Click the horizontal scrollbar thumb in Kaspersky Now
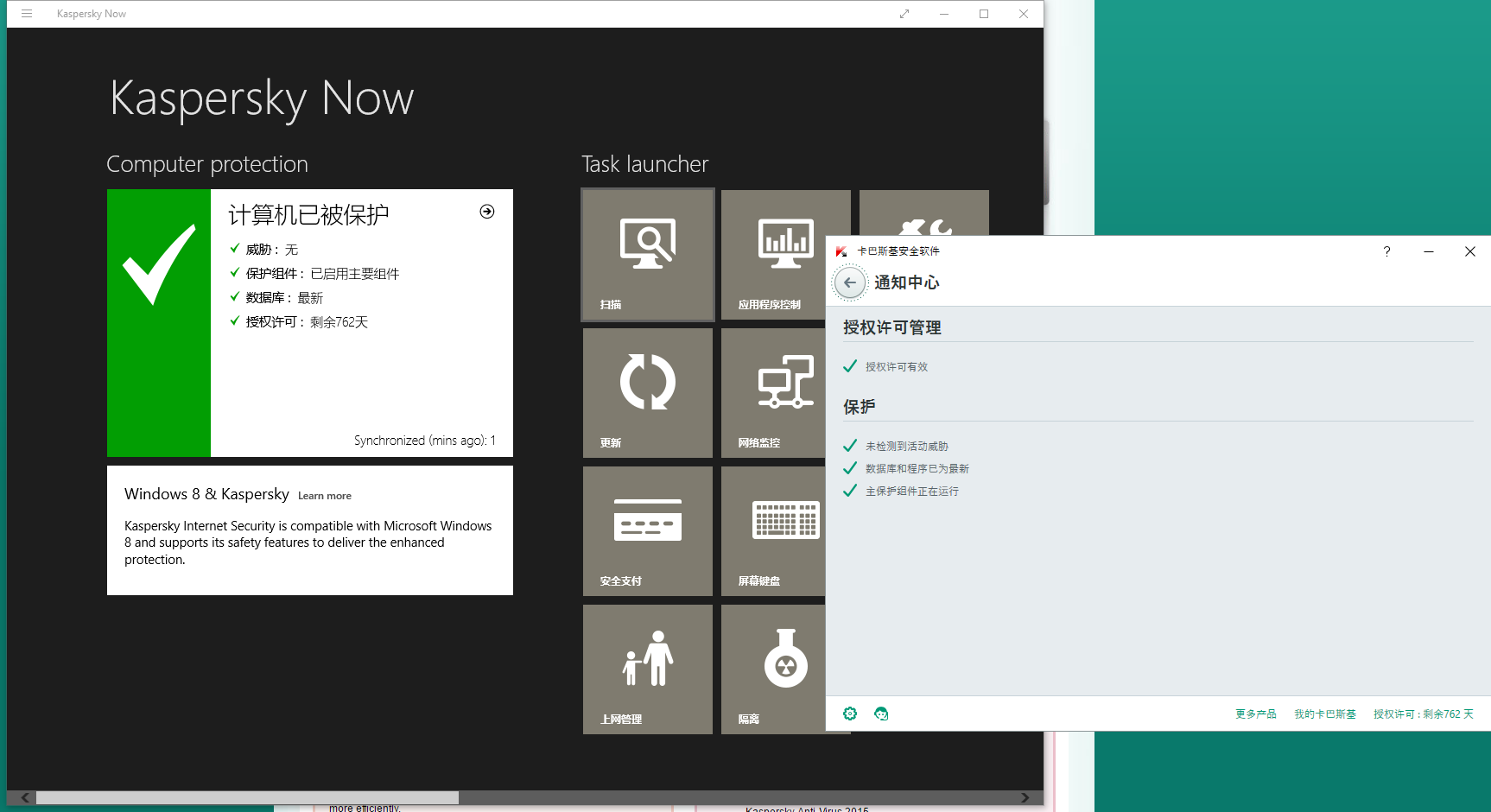1491x812 pixels. coord(247,797)
